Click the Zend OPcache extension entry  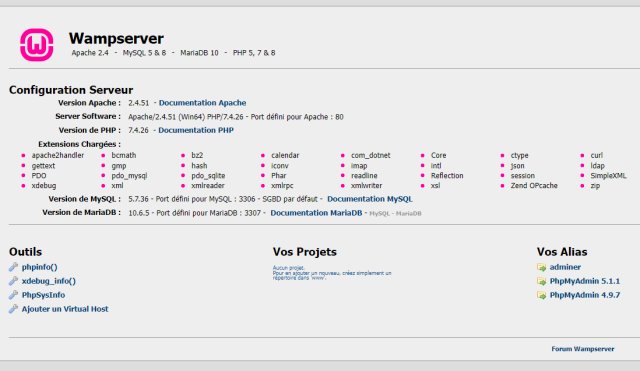point(534,186)
